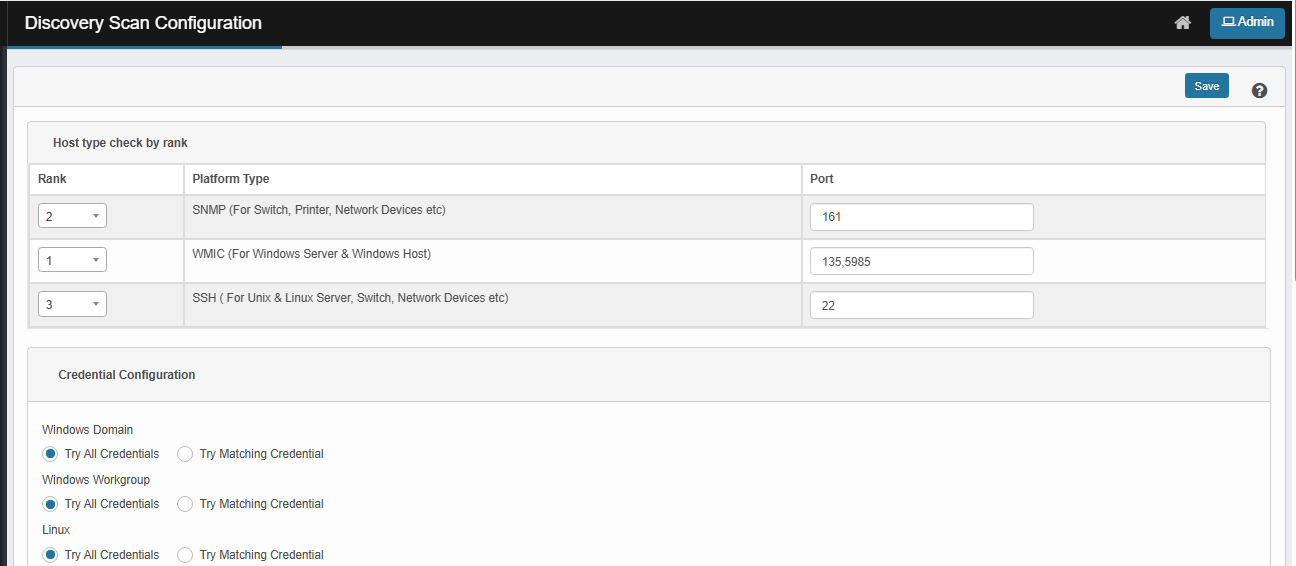This screenshot has height=566, width=1296.
Task: Select Try Matching Credential for Windows Workgroup
Action: [x=185, y=504]
